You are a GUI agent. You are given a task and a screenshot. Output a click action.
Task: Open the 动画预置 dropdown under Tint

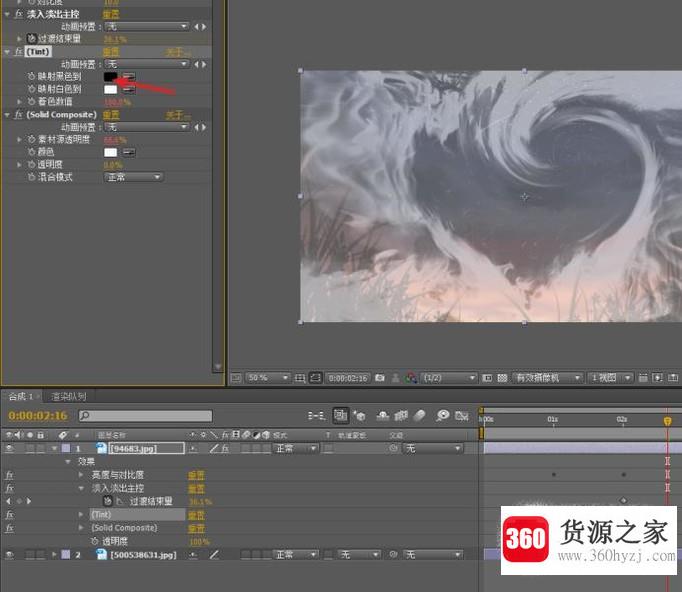click(x=147, y=64)
